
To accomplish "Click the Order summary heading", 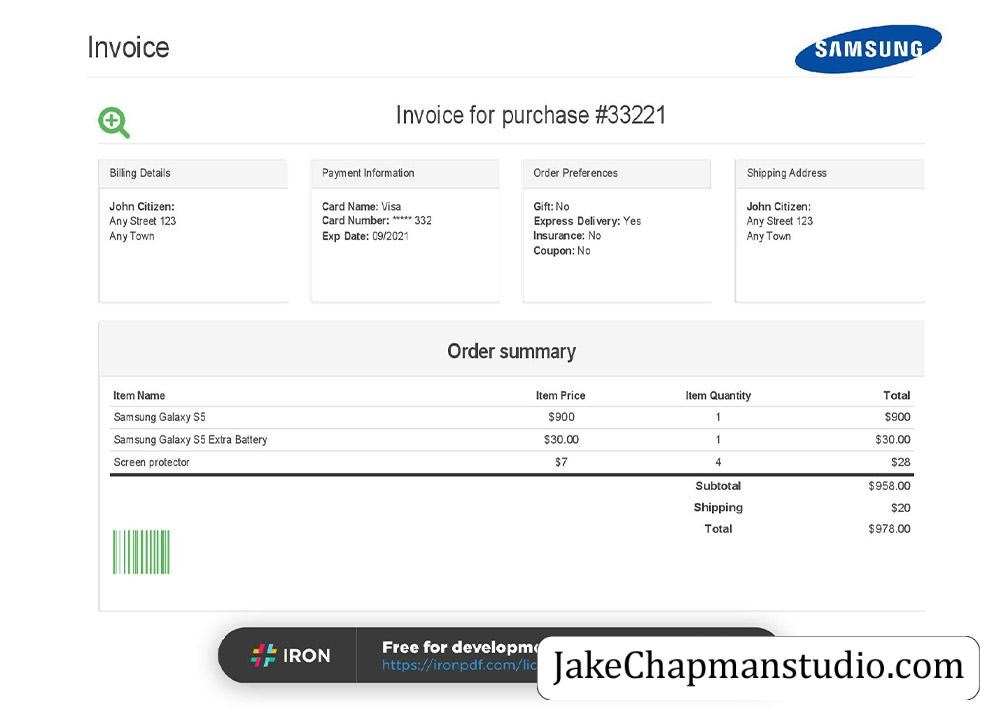I will coord(511,351).
